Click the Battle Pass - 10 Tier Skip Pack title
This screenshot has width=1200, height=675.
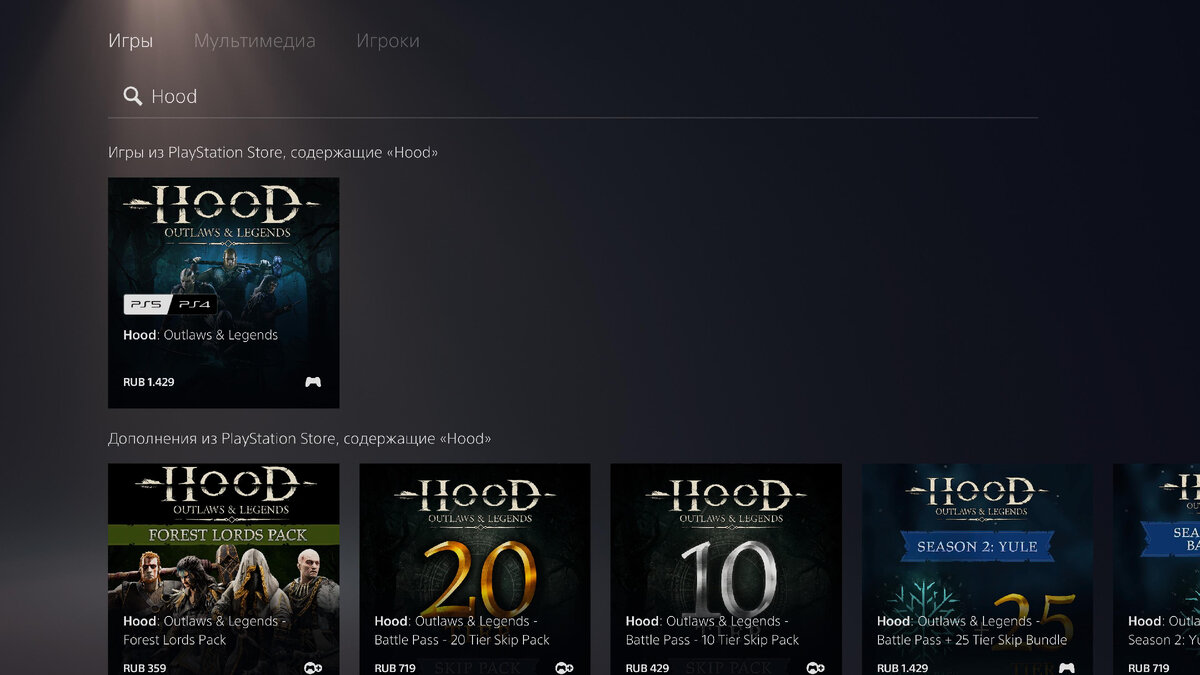[712, 630]
